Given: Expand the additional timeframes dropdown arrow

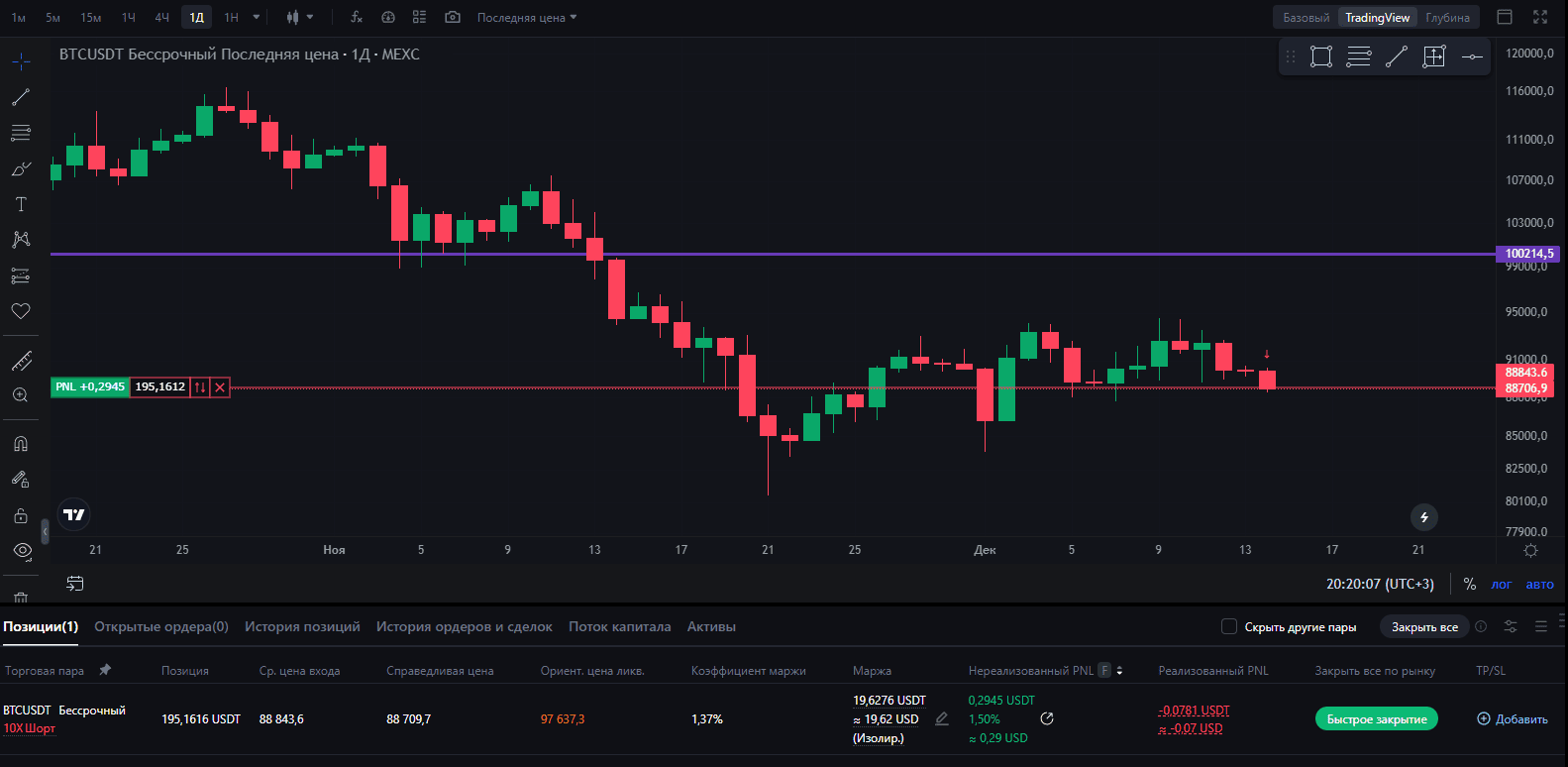Looking at the screenshot, I should (257, 18).
